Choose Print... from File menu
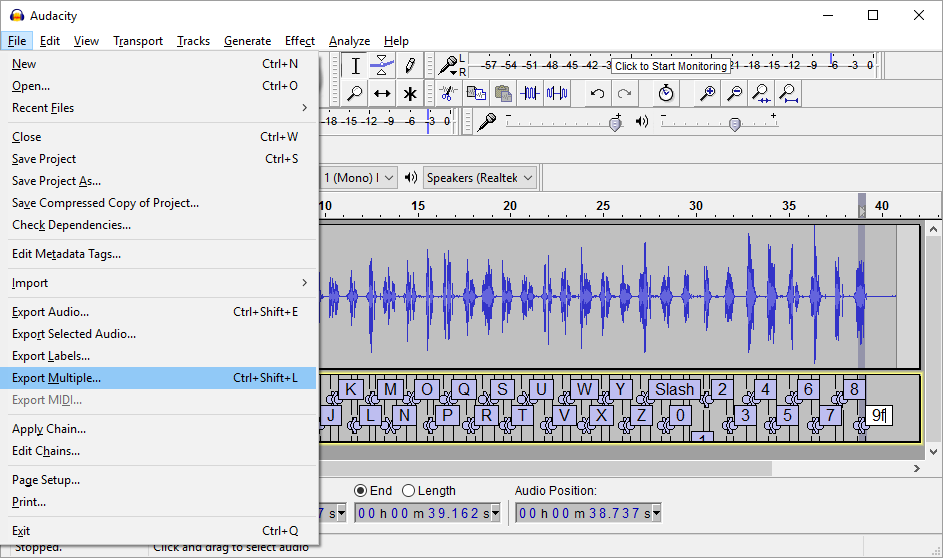The image size is (943, 558). coord(159,502)
